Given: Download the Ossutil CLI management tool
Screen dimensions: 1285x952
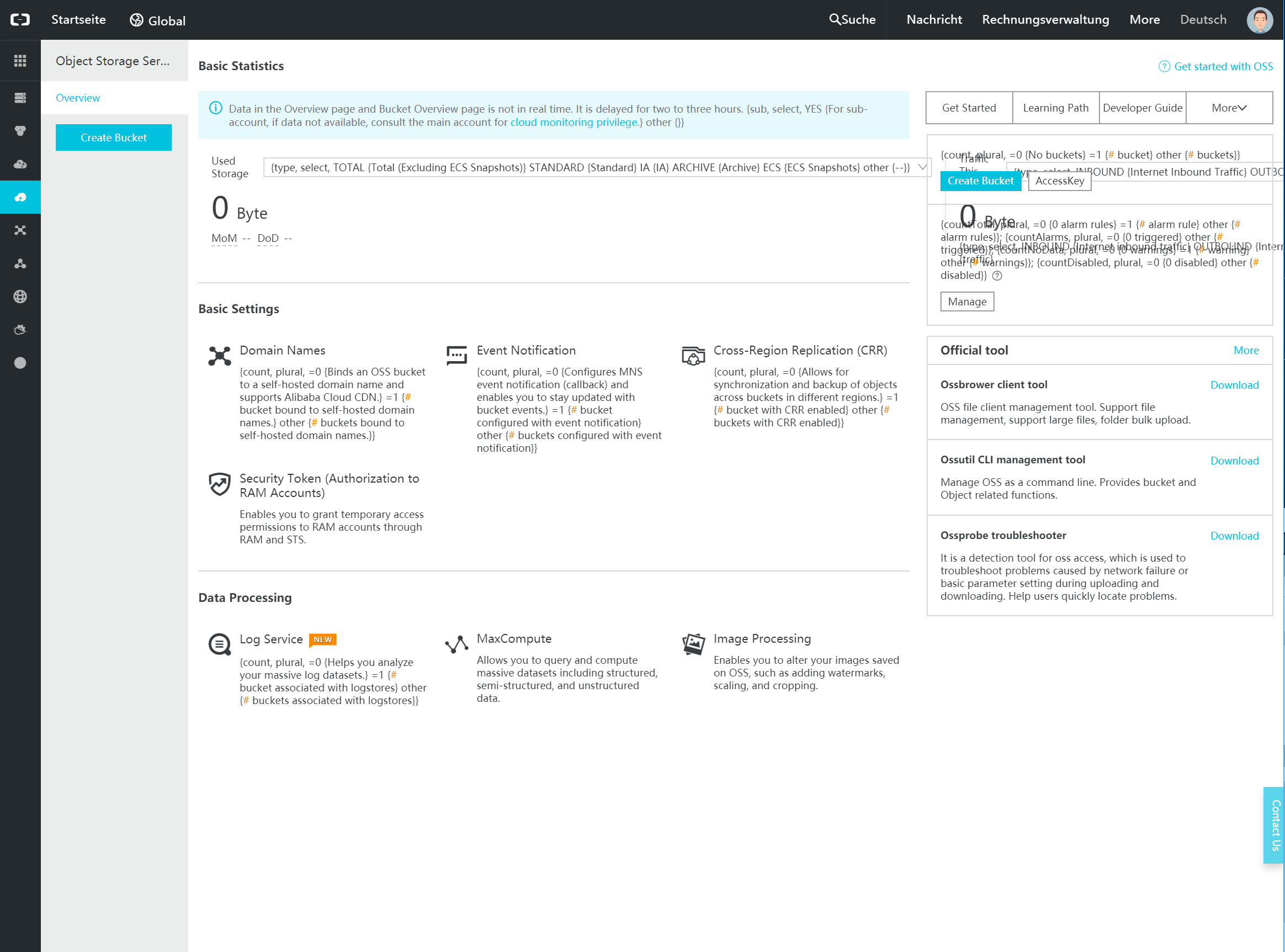Looking at the screenshot, I should [x=1234, y=461].
